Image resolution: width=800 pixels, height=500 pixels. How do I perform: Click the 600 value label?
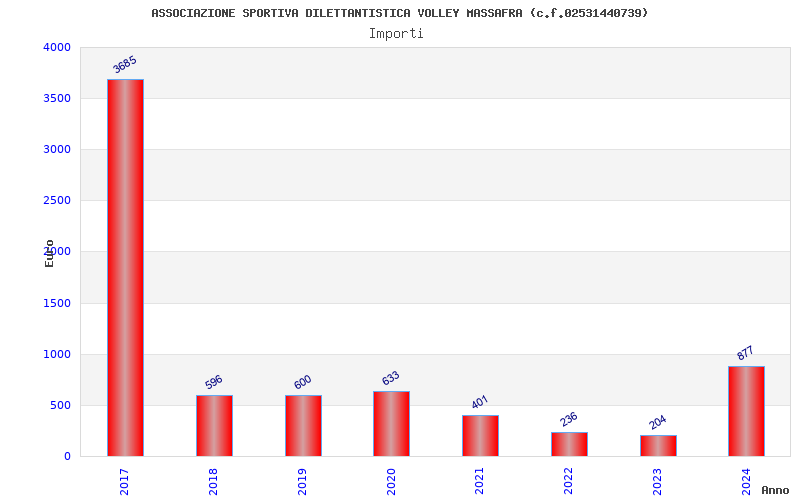[303, 382]
